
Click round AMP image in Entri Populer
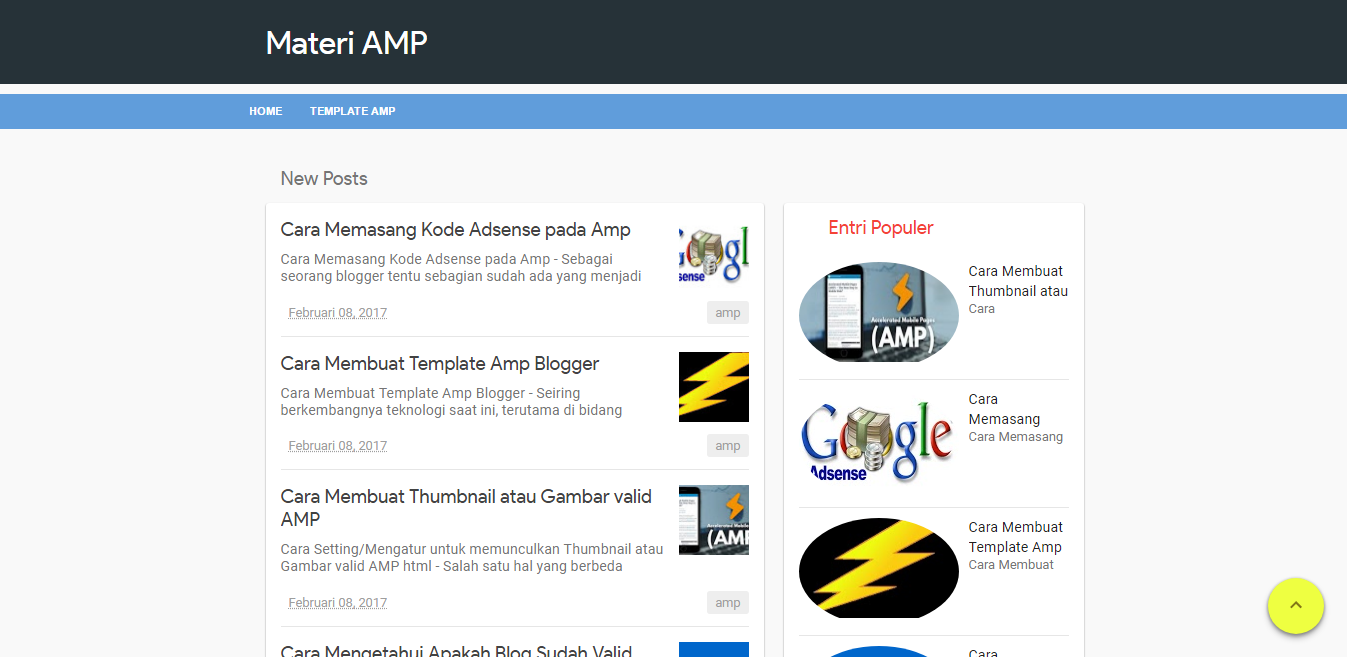point(879,312)
